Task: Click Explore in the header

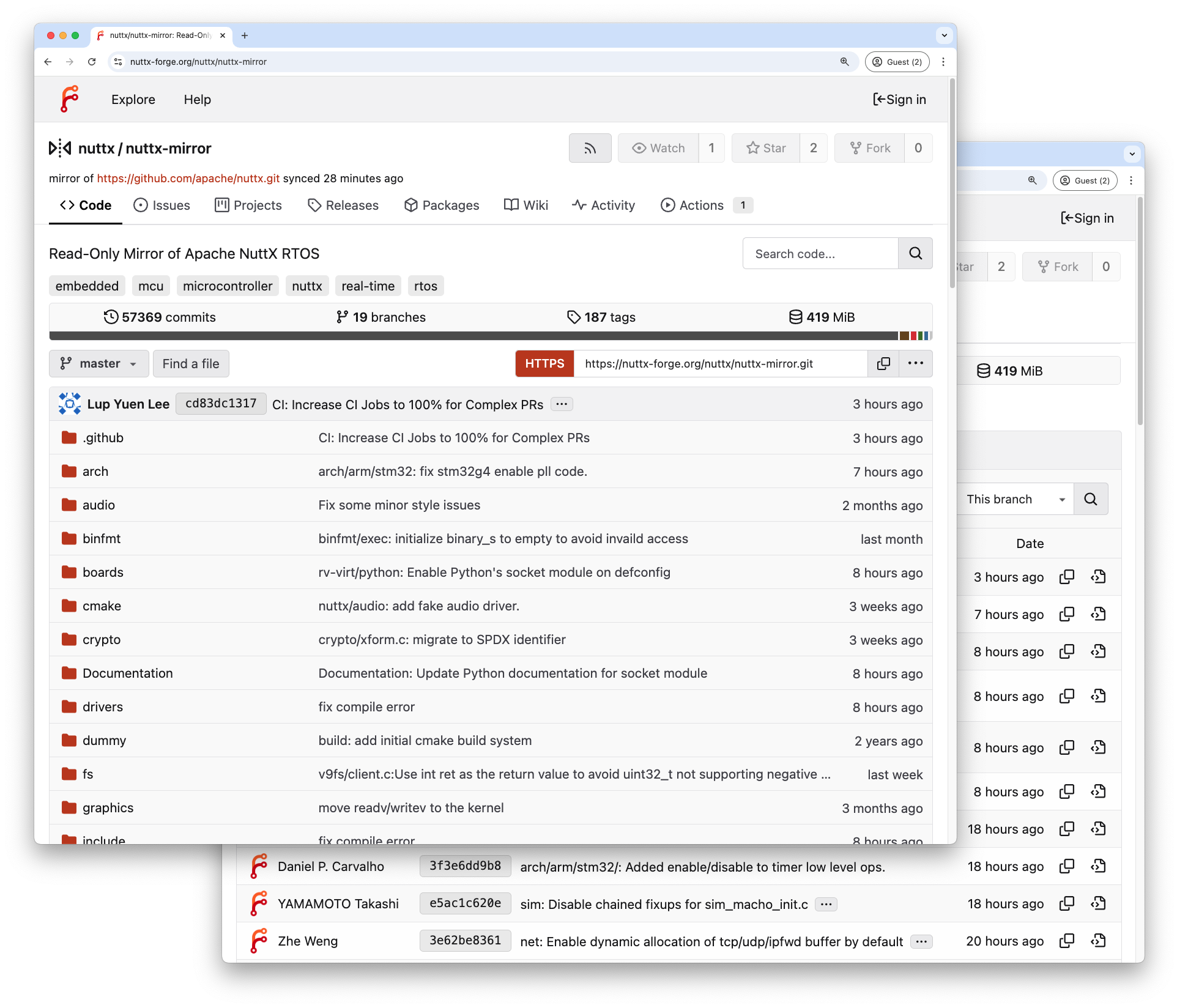Action: click(x=133, y=100)
